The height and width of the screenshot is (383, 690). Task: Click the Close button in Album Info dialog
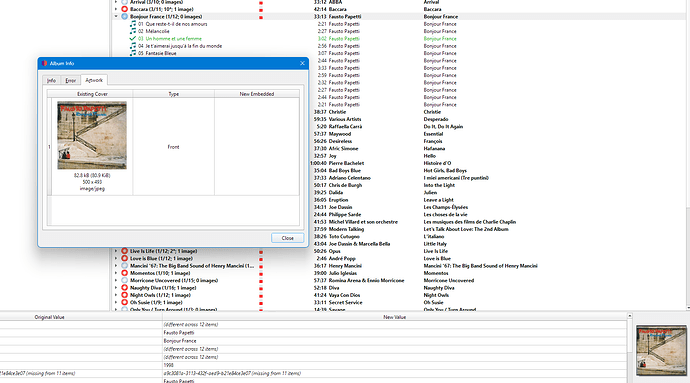pos(287,238)
